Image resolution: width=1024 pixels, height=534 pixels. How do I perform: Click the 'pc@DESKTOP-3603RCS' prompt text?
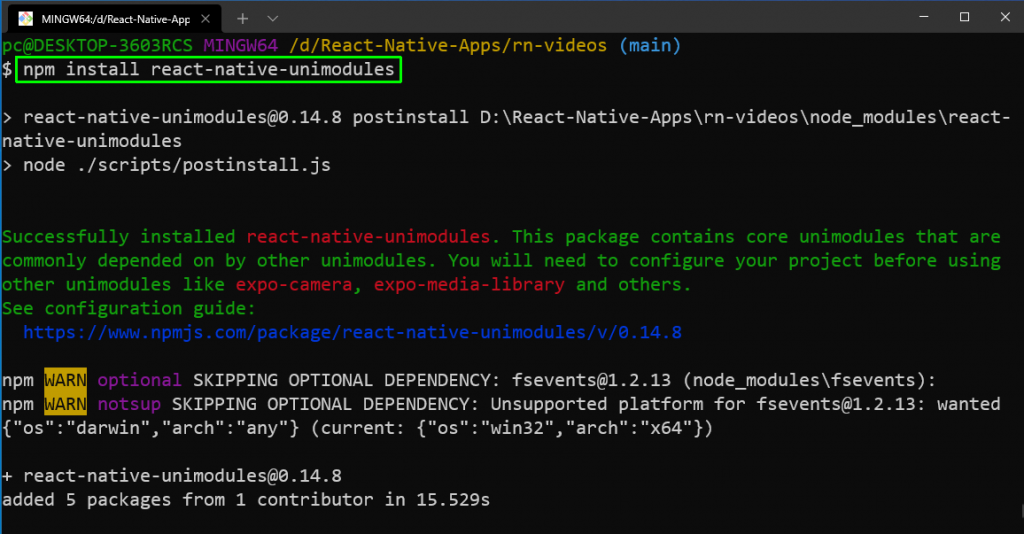click(x=97, y=46)
